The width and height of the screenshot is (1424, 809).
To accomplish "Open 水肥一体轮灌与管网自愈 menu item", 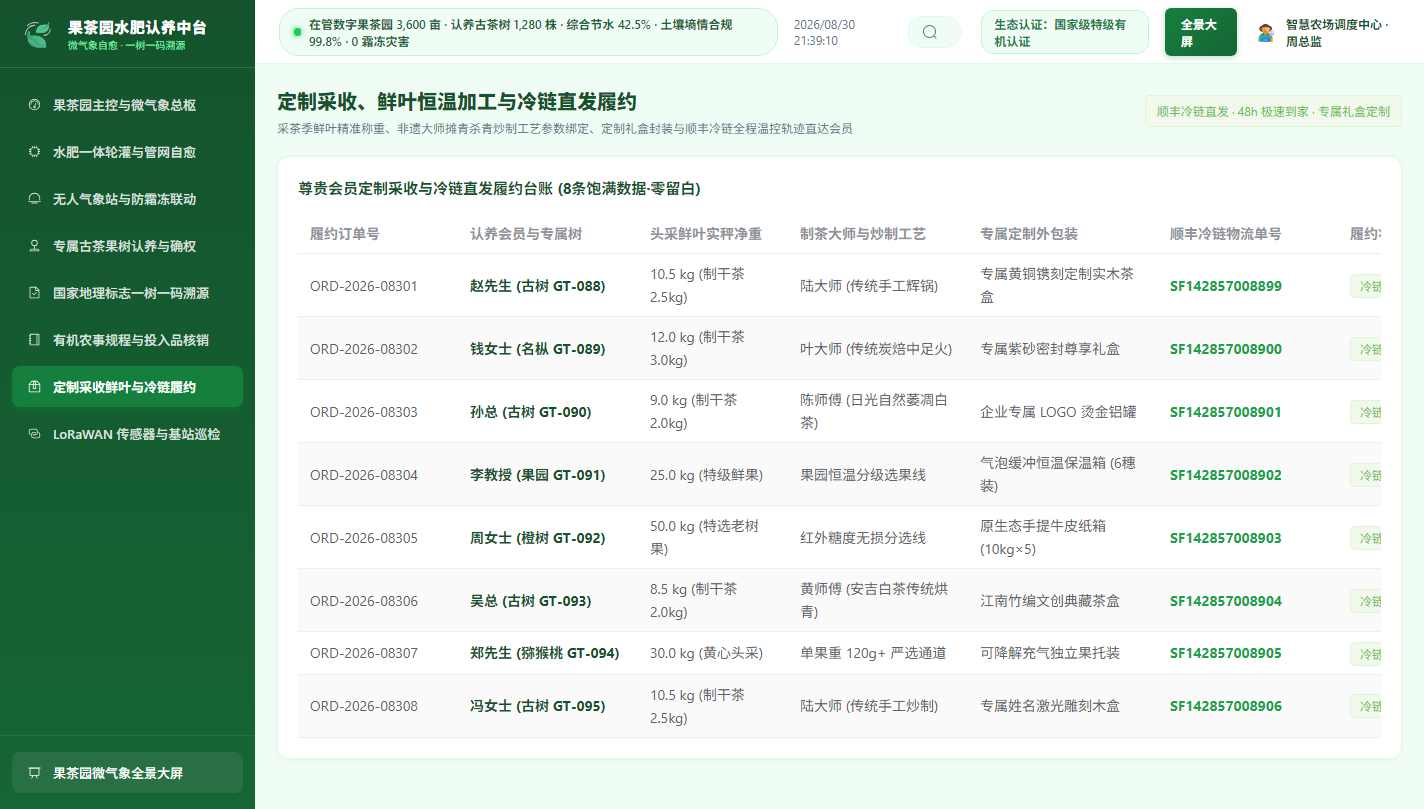I will coord(127,152).
